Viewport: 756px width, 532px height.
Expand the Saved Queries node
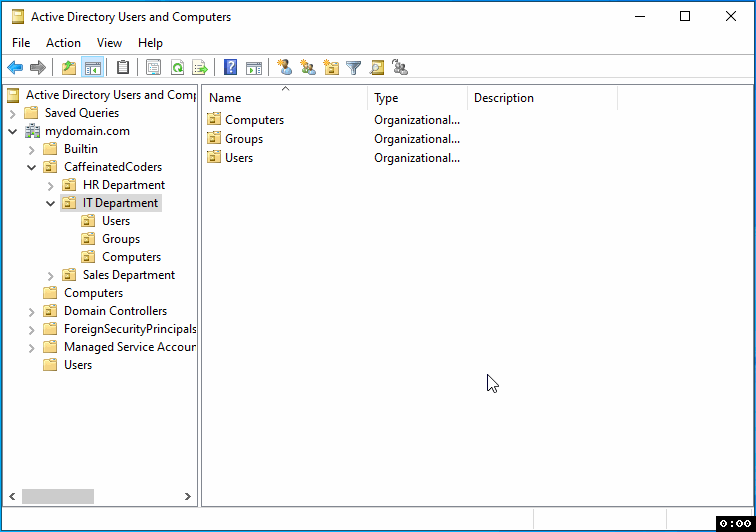[13, 114]
